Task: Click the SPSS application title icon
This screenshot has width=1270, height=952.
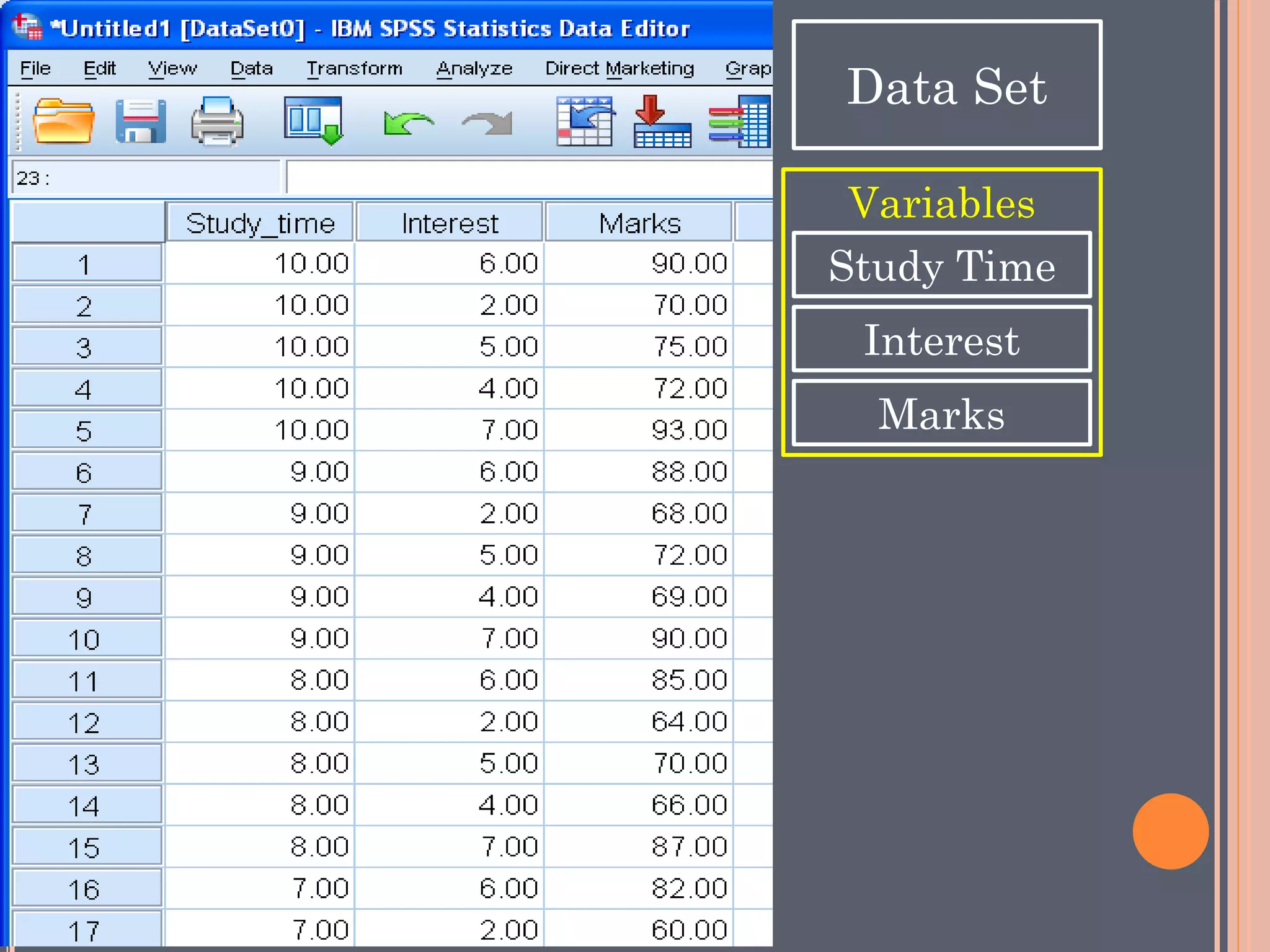Action: coord(27,28)
